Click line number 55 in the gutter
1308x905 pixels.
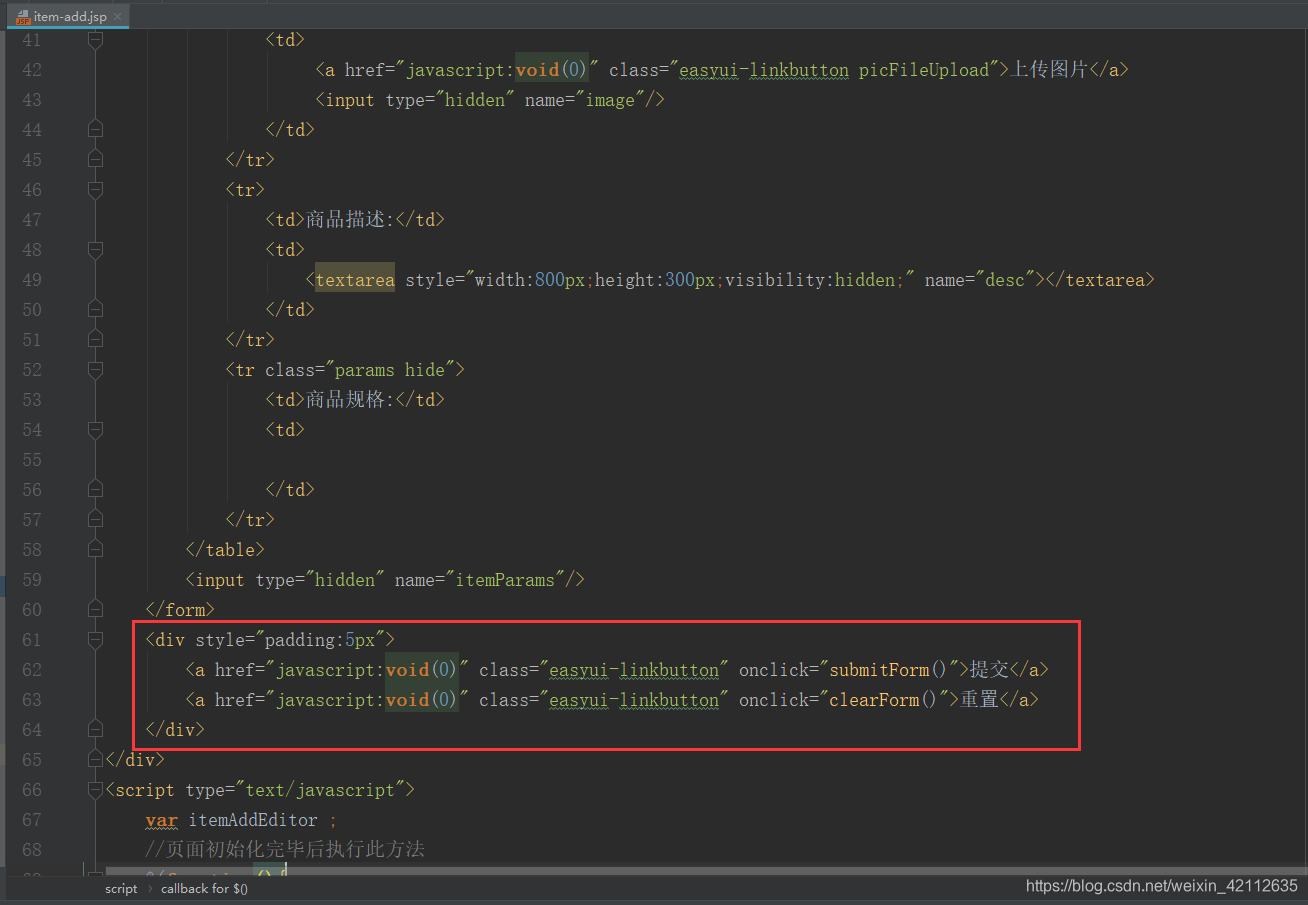[31, 460]
